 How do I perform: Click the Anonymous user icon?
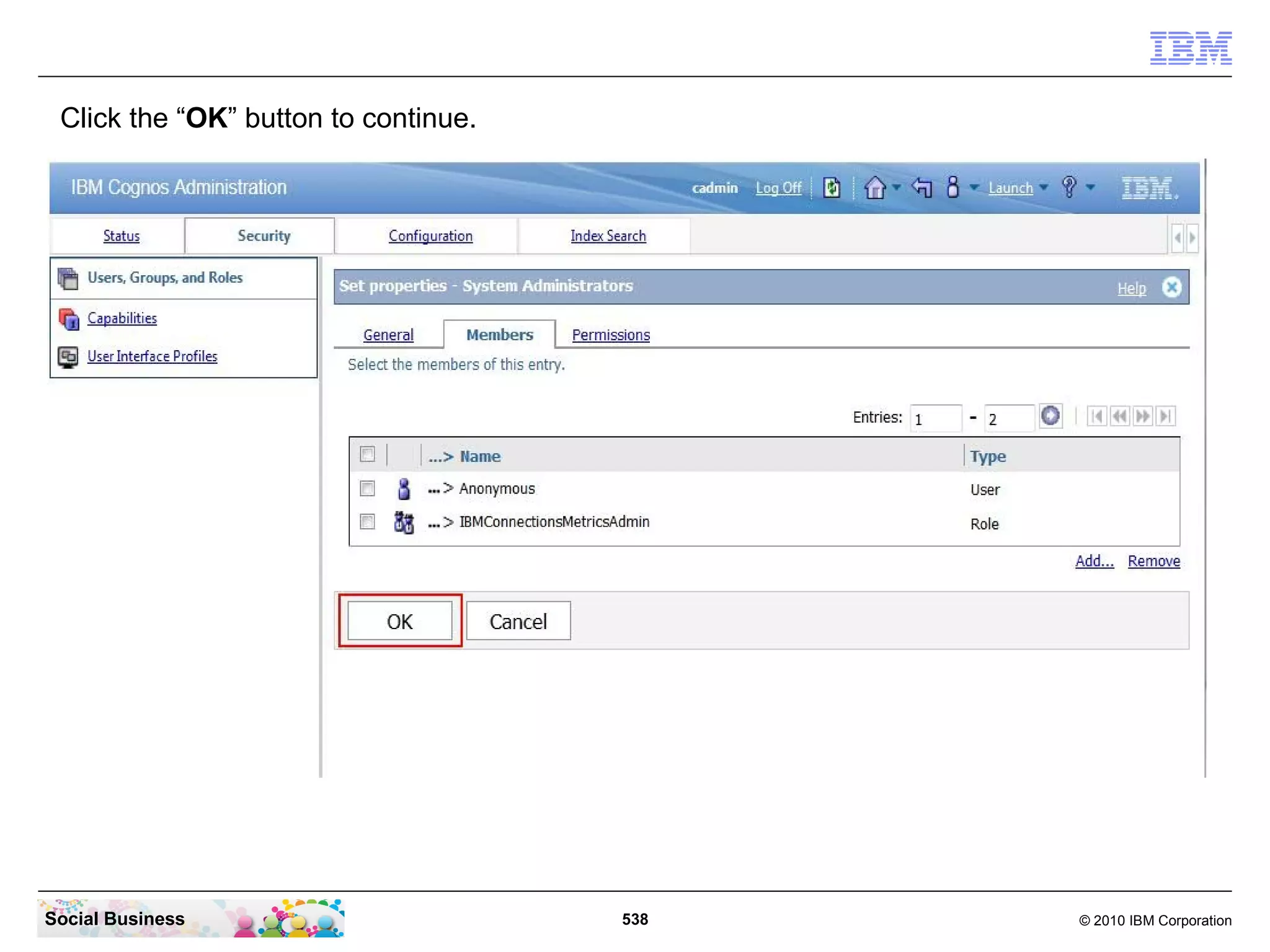[404, 489]
